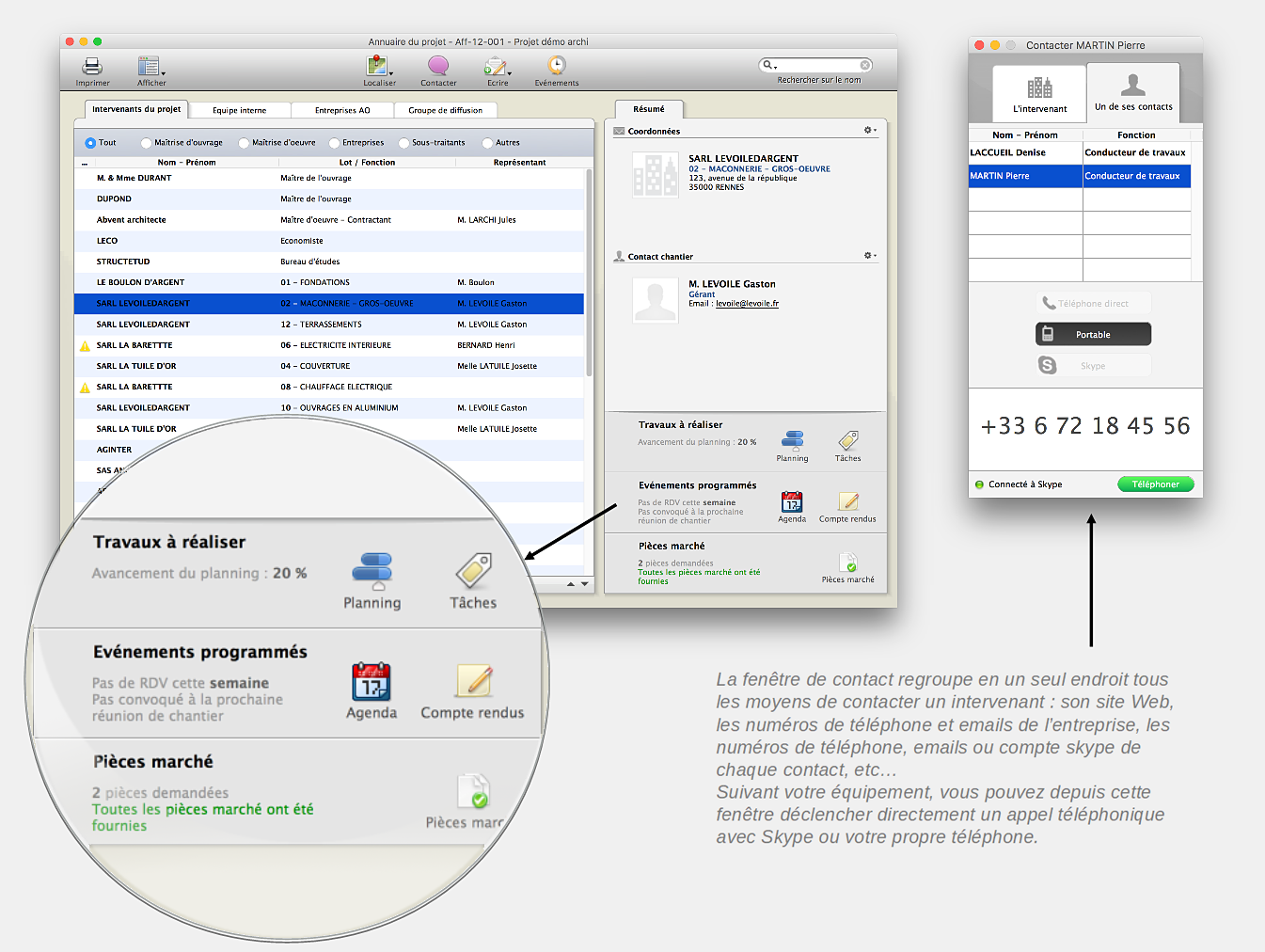
Task: Select the Portable contact method button
Action: [x=1094, y=334]
